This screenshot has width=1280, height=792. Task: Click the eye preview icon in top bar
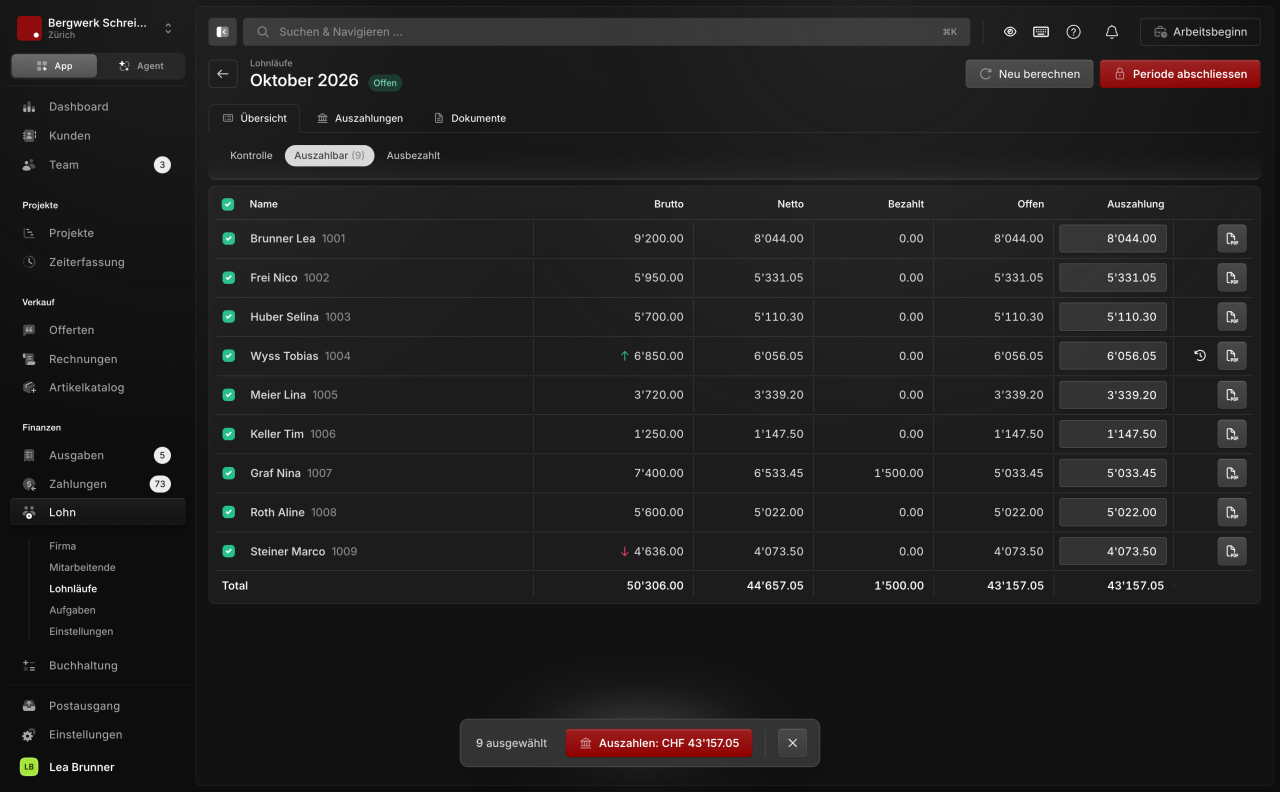click(x=1010, y=32)
